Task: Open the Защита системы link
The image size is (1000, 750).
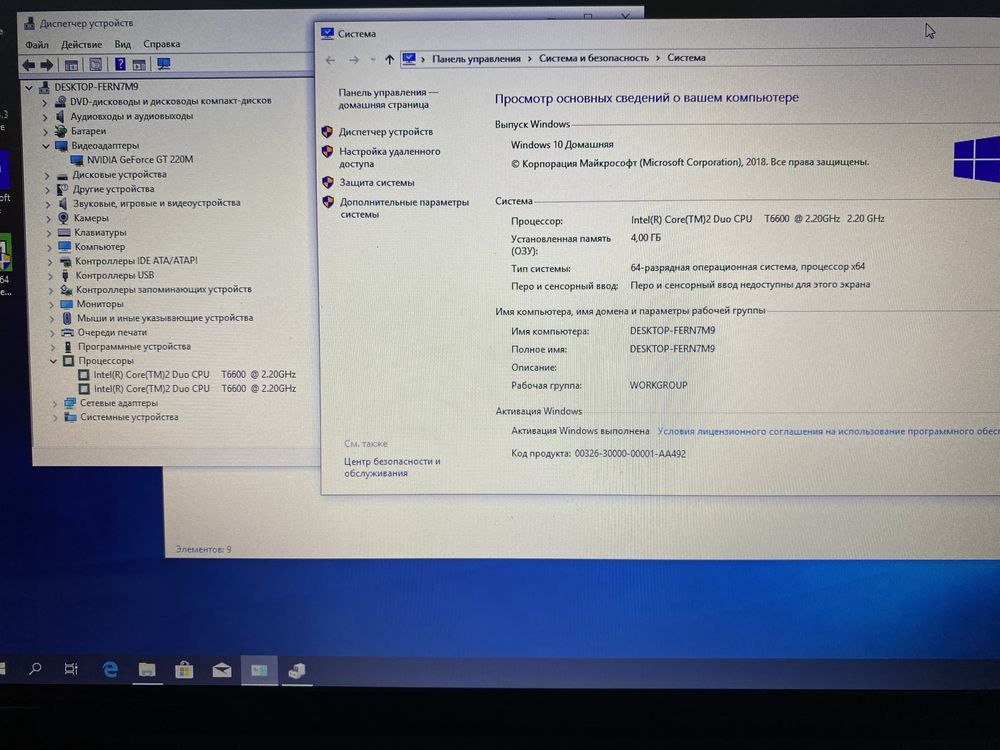Action: point(376,182)
